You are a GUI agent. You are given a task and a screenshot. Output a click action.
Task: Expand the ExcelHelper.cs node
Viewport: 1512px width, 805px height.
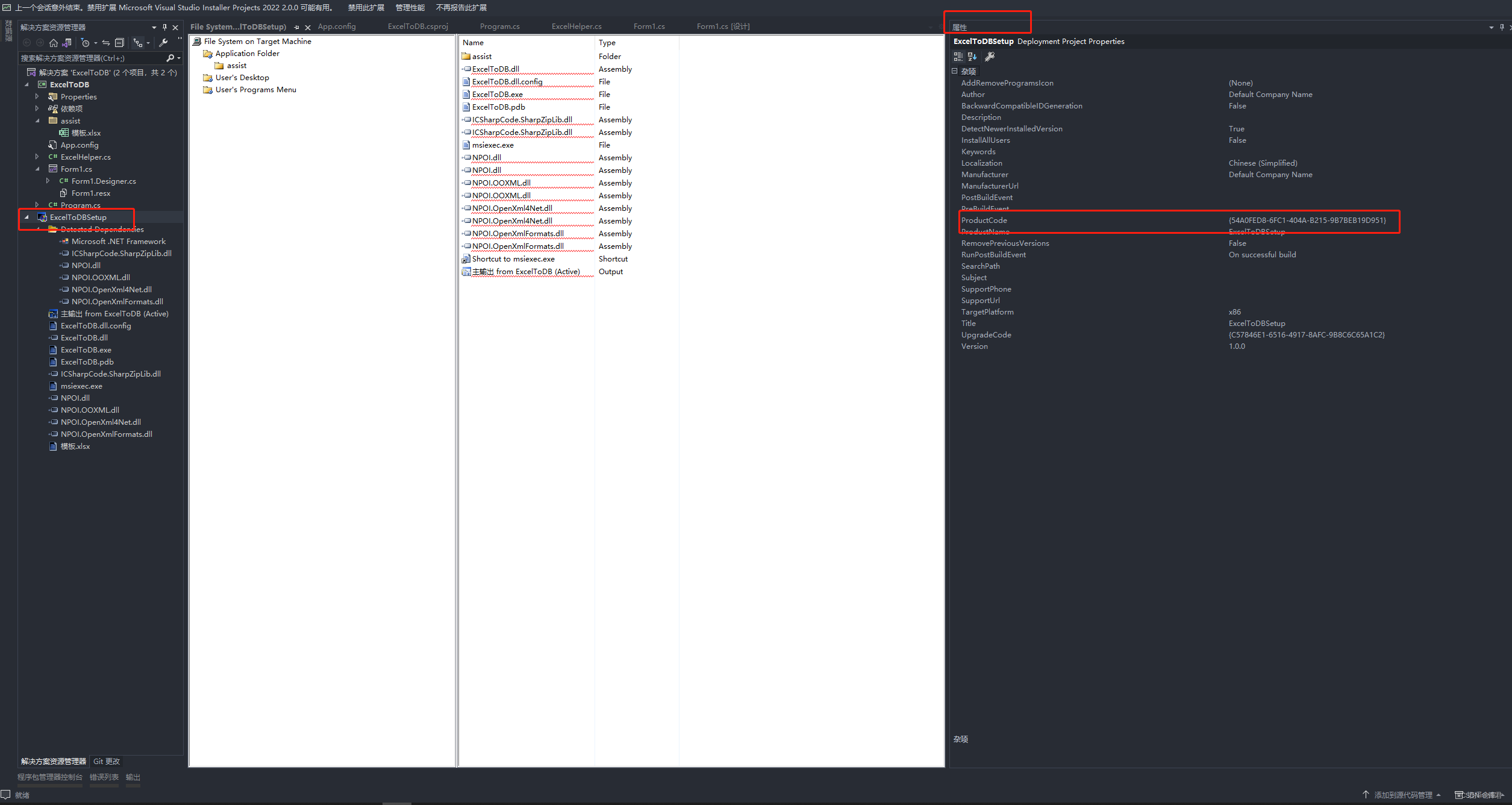point(37,157)
